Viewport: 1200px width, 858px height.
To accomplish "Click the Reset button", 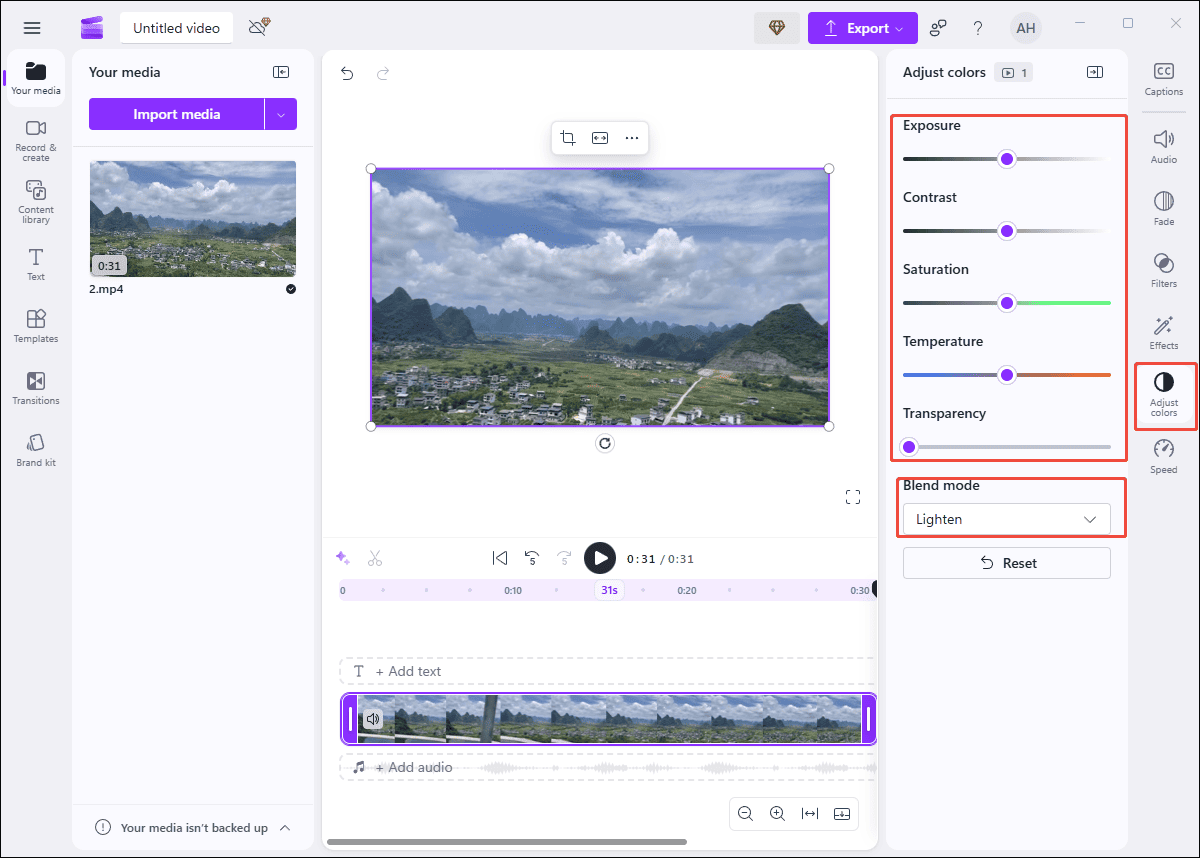I will (1006, 562).
